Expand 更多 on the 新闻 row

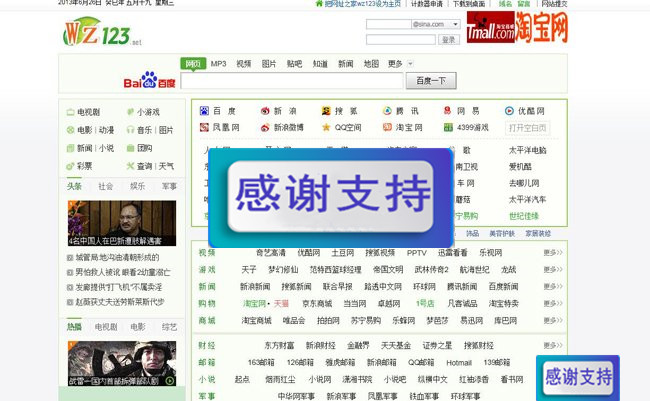click(553, 287)
